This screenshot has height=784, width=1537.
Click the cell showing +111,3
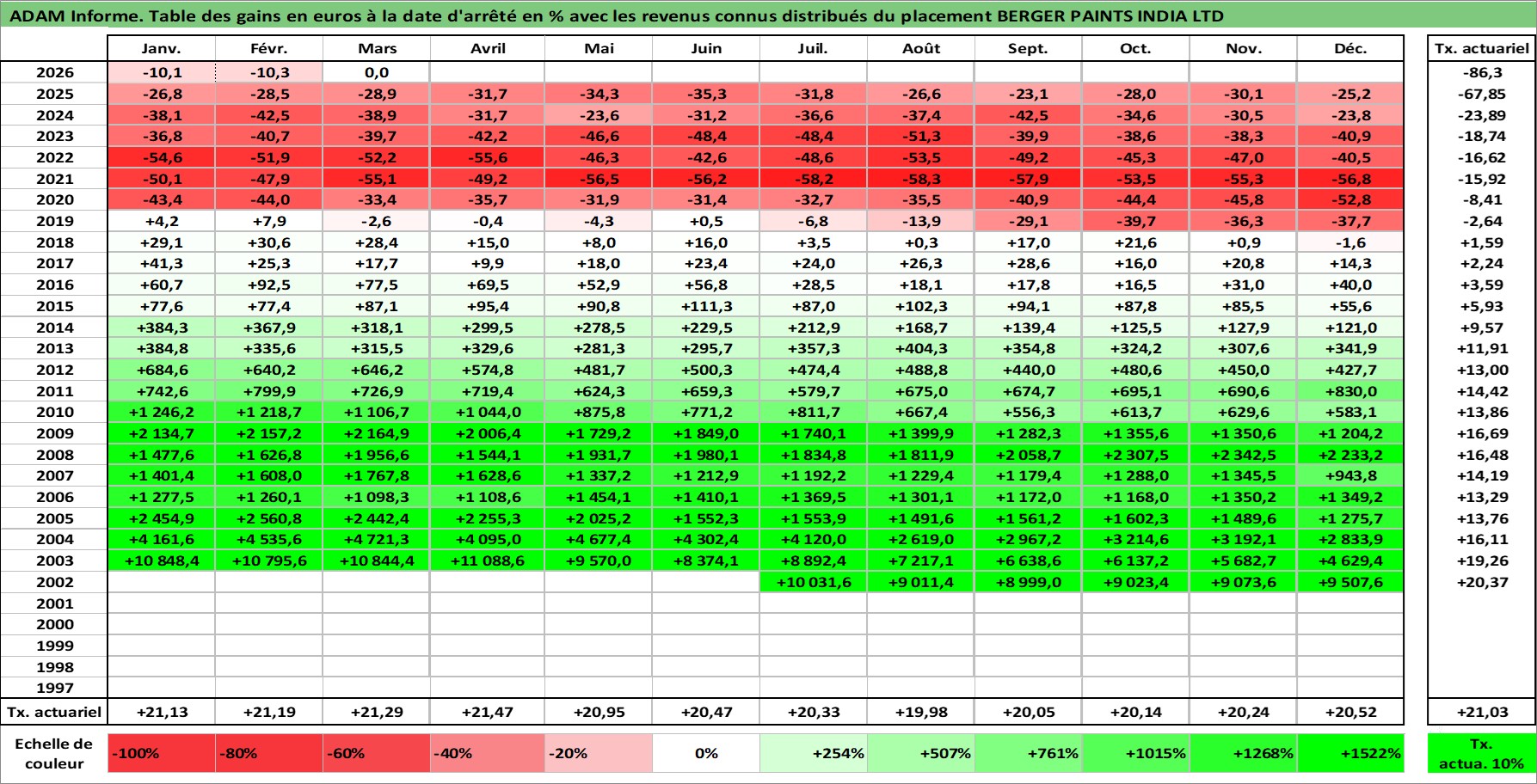pyautogui.click(x=706, y=306)
